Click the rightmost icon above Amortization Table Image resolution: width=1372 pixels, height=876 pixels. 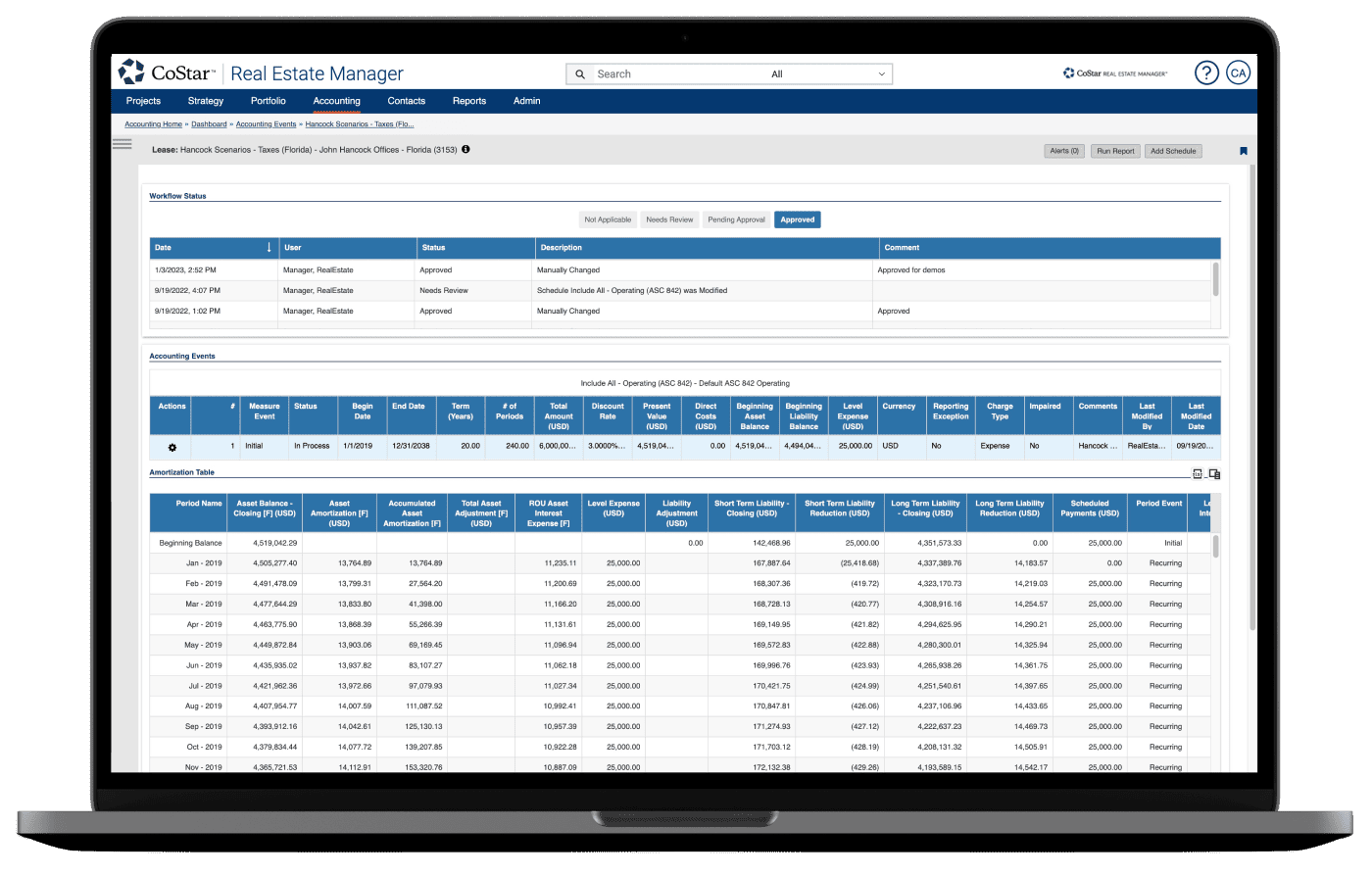[x=1214, y=474]
